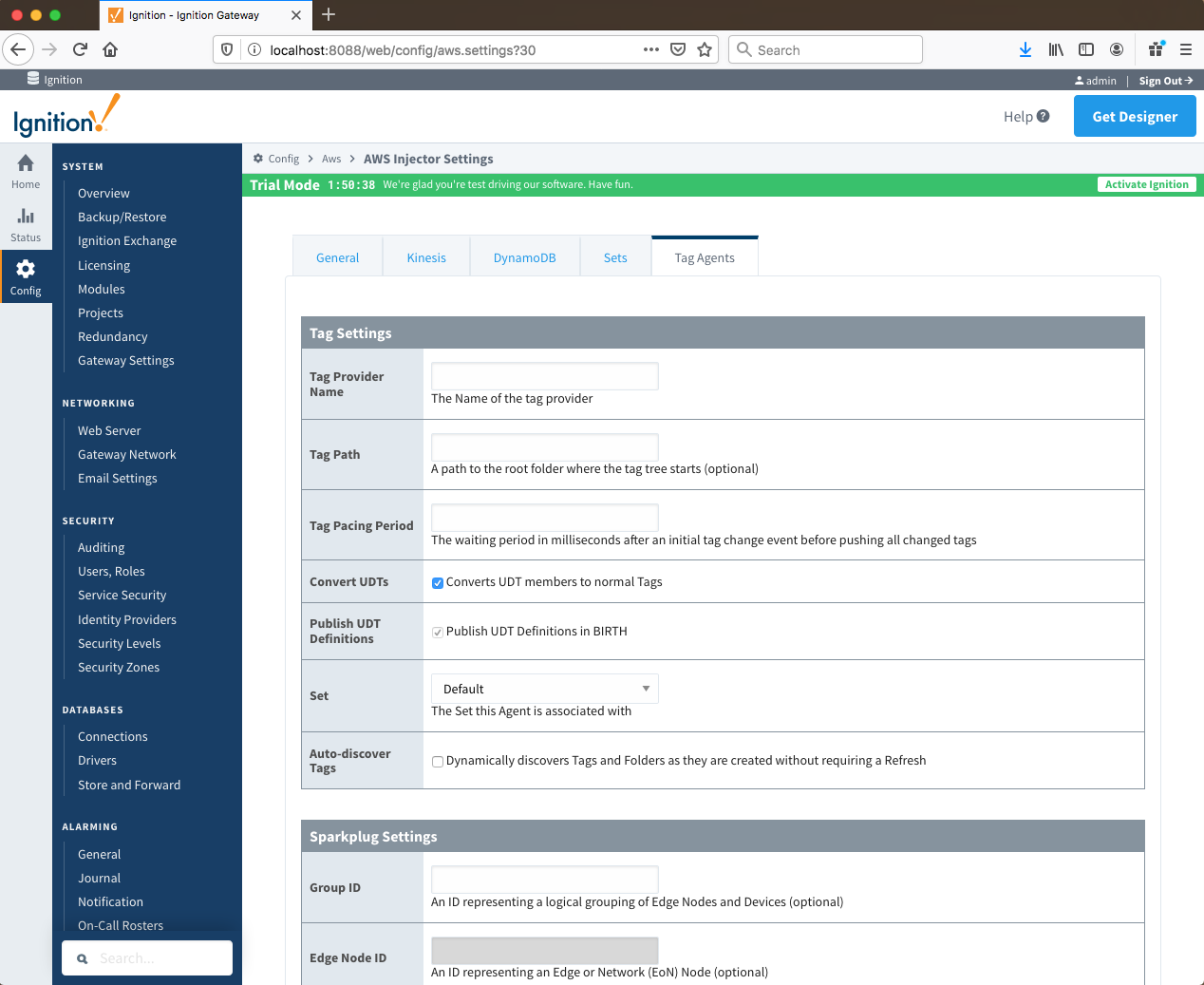Screen dimensions: 1204x985
Task: Click the Tag Provider Name field
Action: 544,376
